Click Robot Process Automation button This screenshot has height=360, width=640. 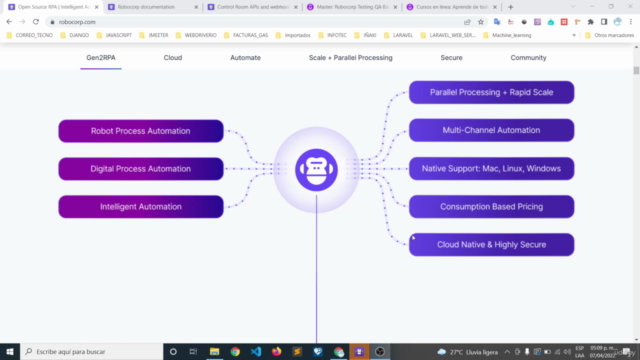coord(141,131)
